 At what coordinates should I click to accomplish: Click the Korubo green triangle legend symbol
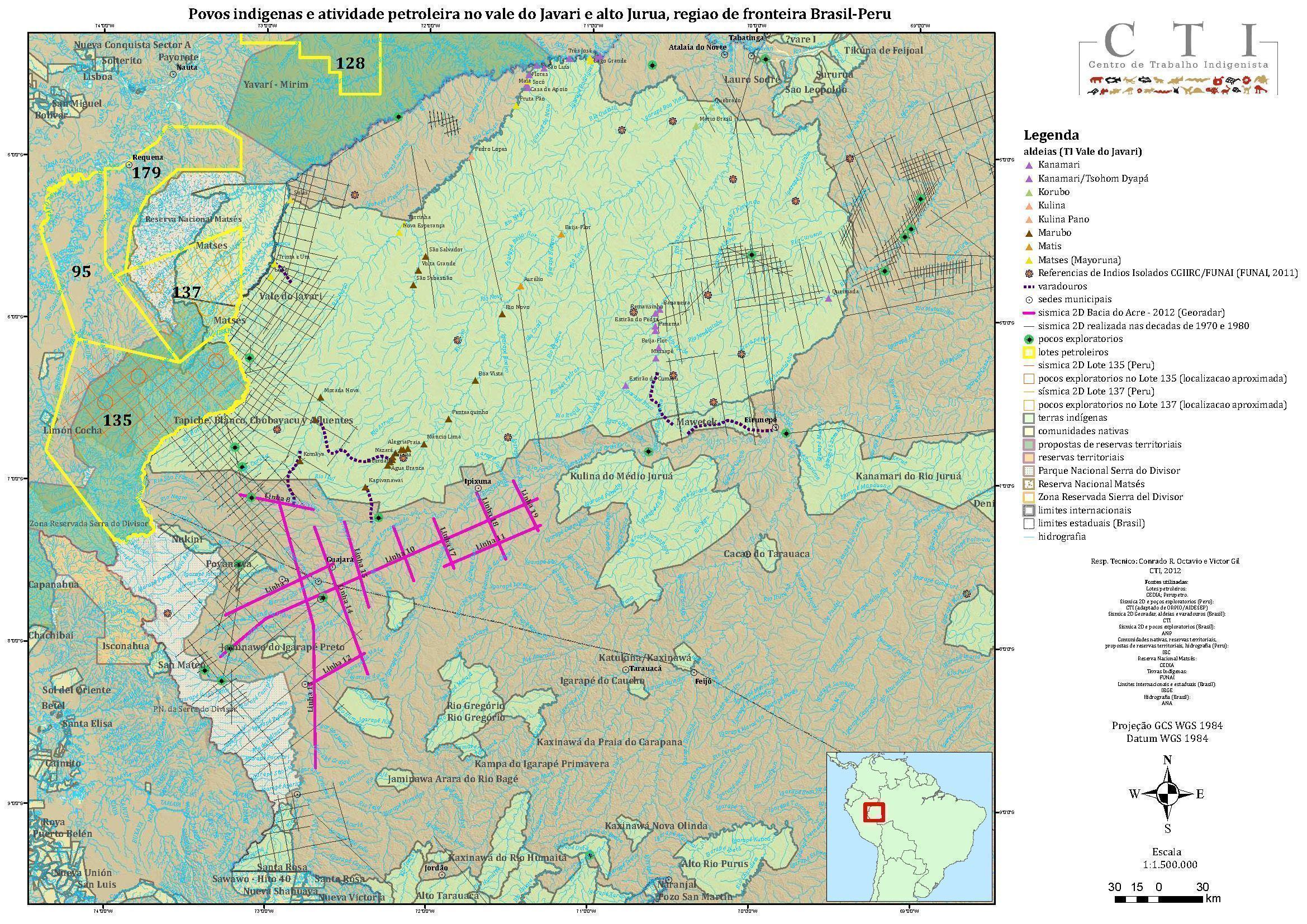(x=1028, y=192)
